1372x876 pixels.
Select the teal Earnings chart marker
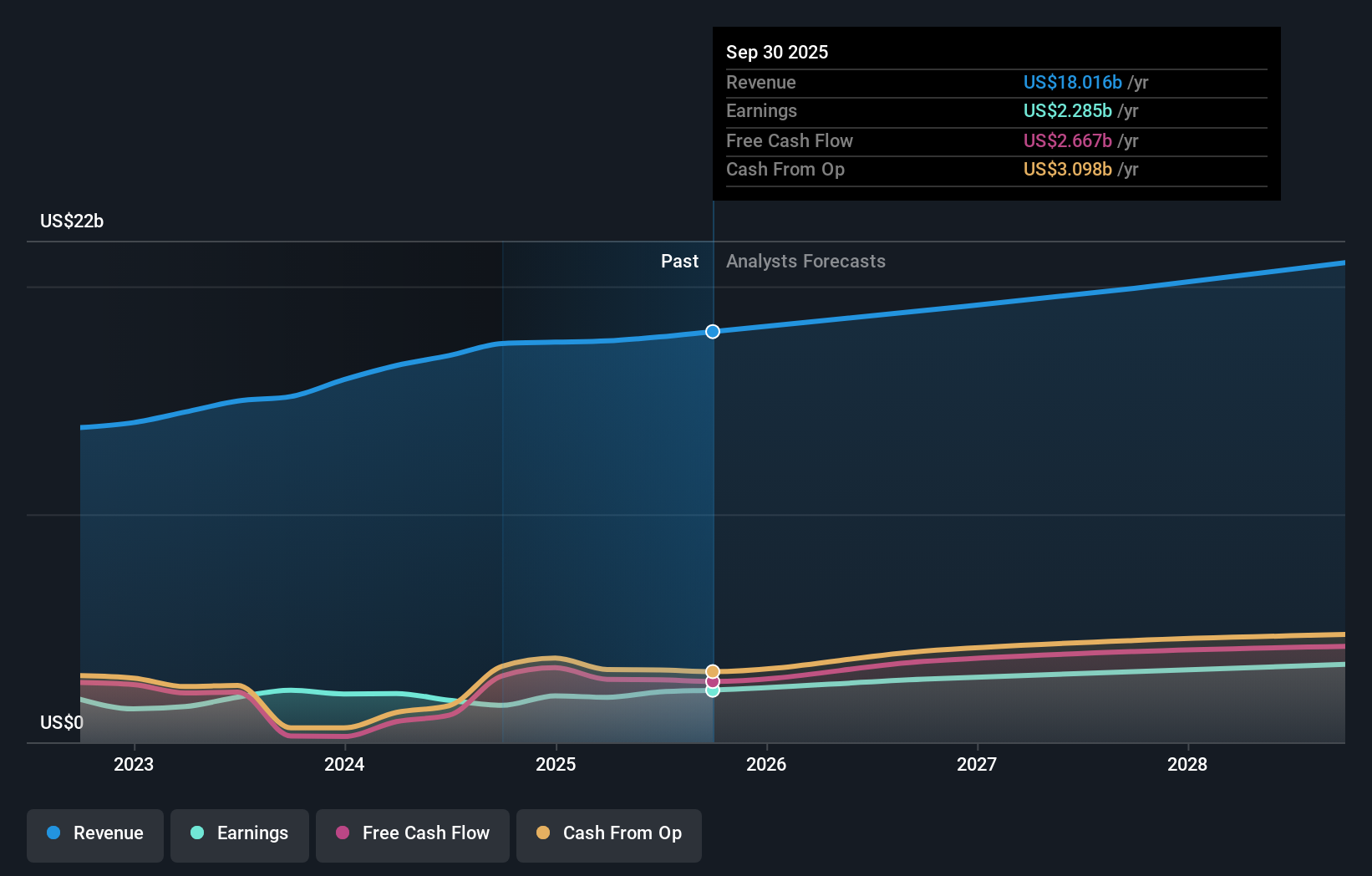(x=712, y=693)
